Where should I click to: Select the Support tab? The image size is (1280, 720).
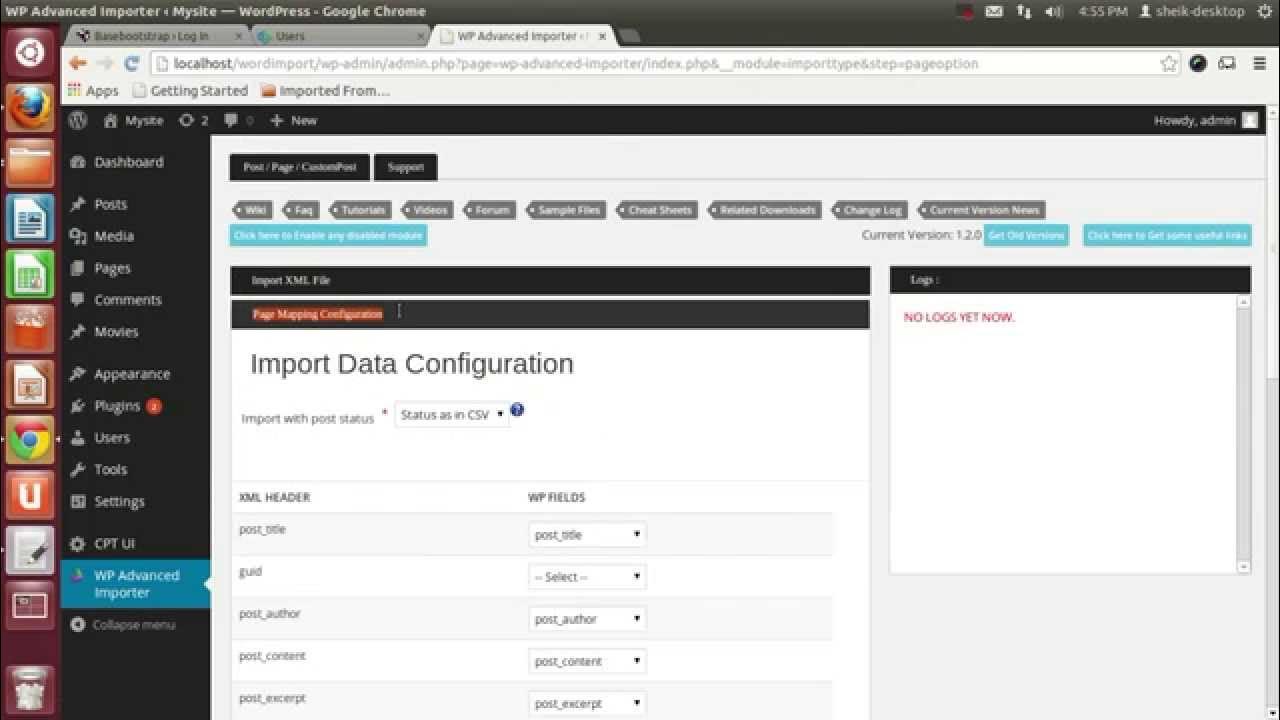coord(405,167)
